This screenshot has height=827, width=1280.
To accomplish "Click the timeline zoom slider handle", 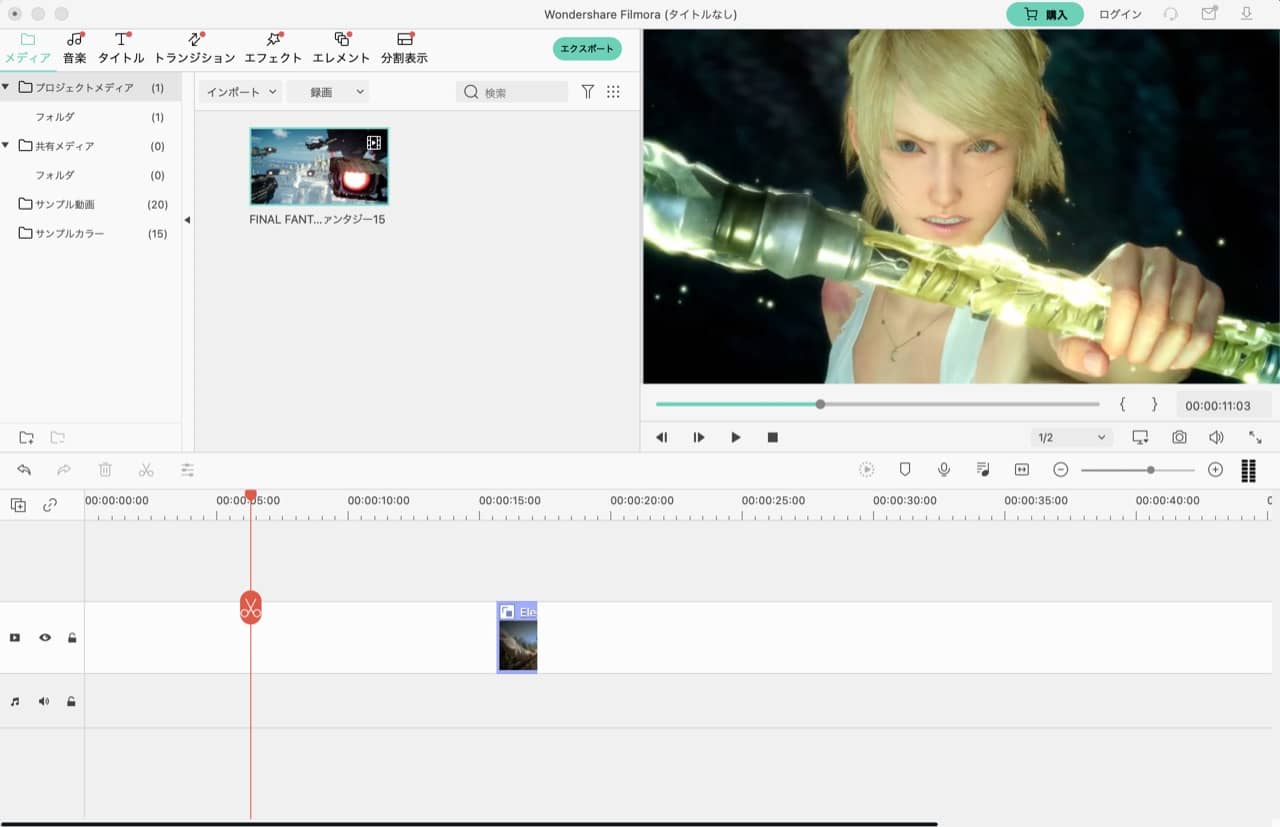I will coord(1151,469).
